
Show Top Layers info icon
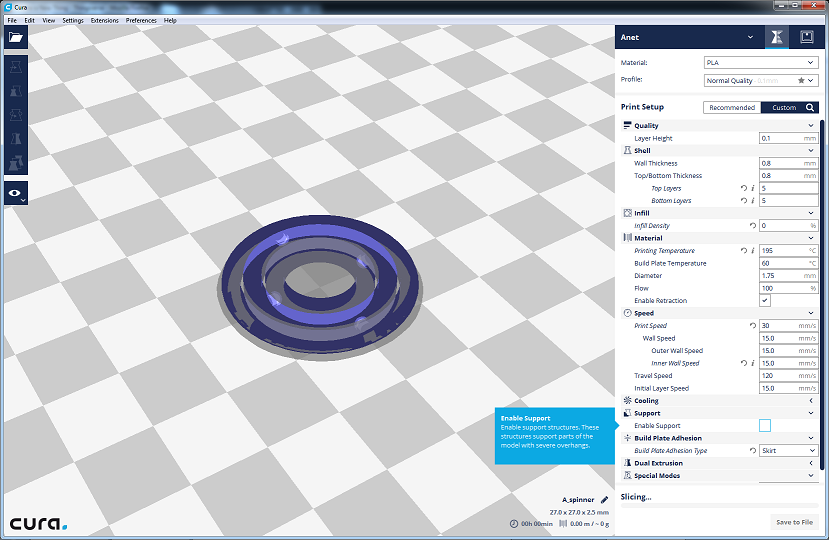753,188
